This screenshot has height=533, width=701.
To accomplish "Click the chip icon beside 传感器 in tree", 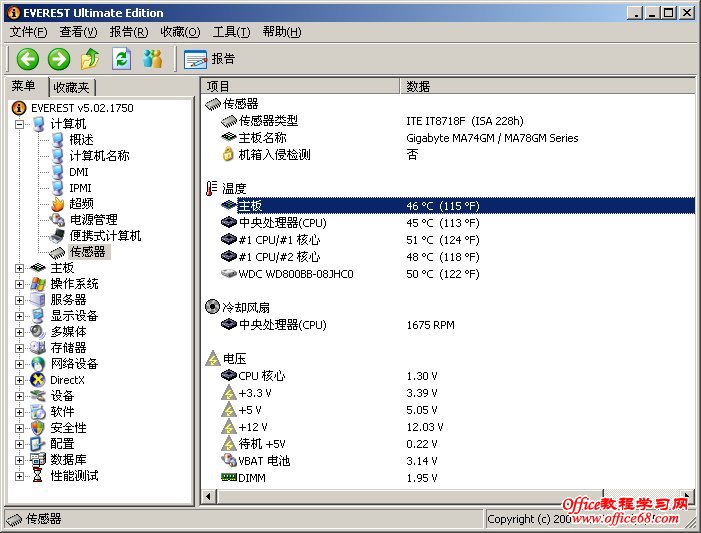I will 58,253.
